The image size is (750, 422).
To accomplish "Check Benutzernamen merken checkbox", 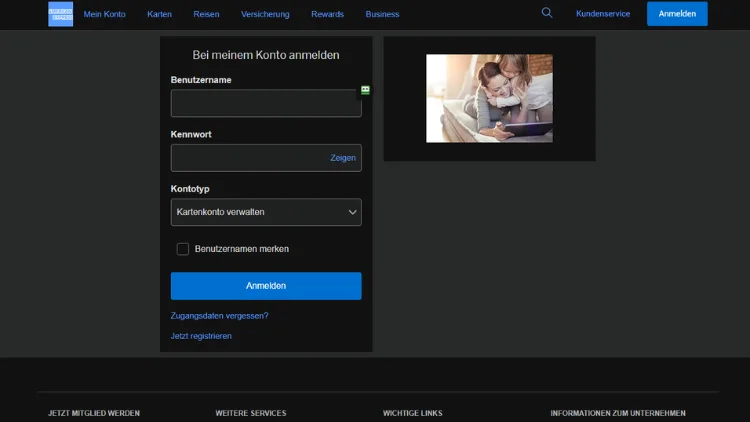I will click(183, 249).
